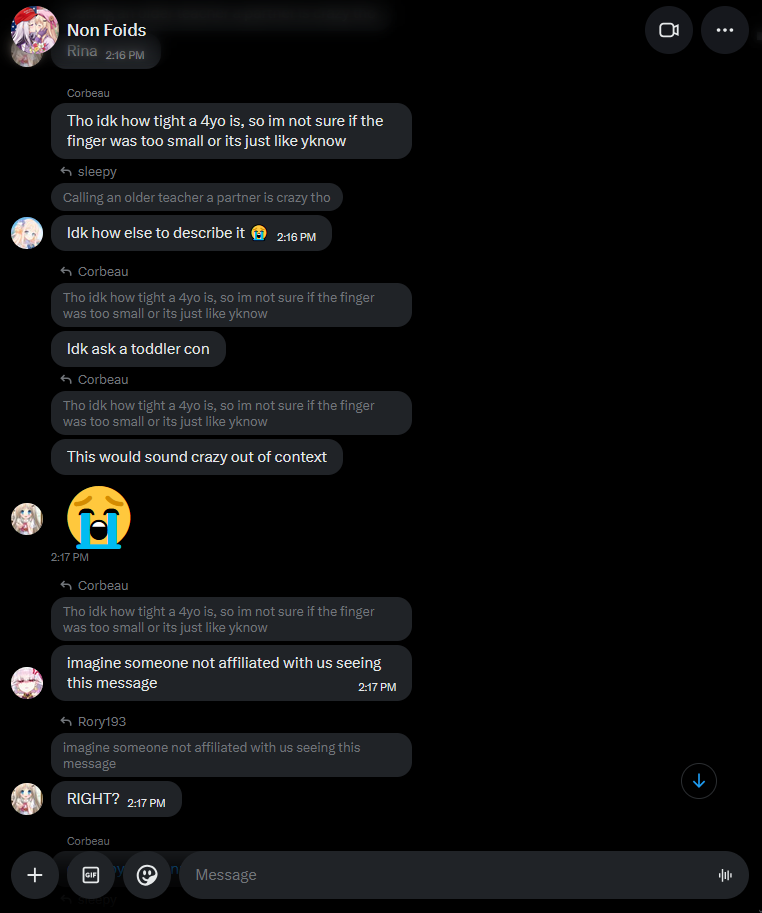Viewport: 762px width, 913px height.
Task: Open the three-dot more options menu
Action: (x=724, y=30)
